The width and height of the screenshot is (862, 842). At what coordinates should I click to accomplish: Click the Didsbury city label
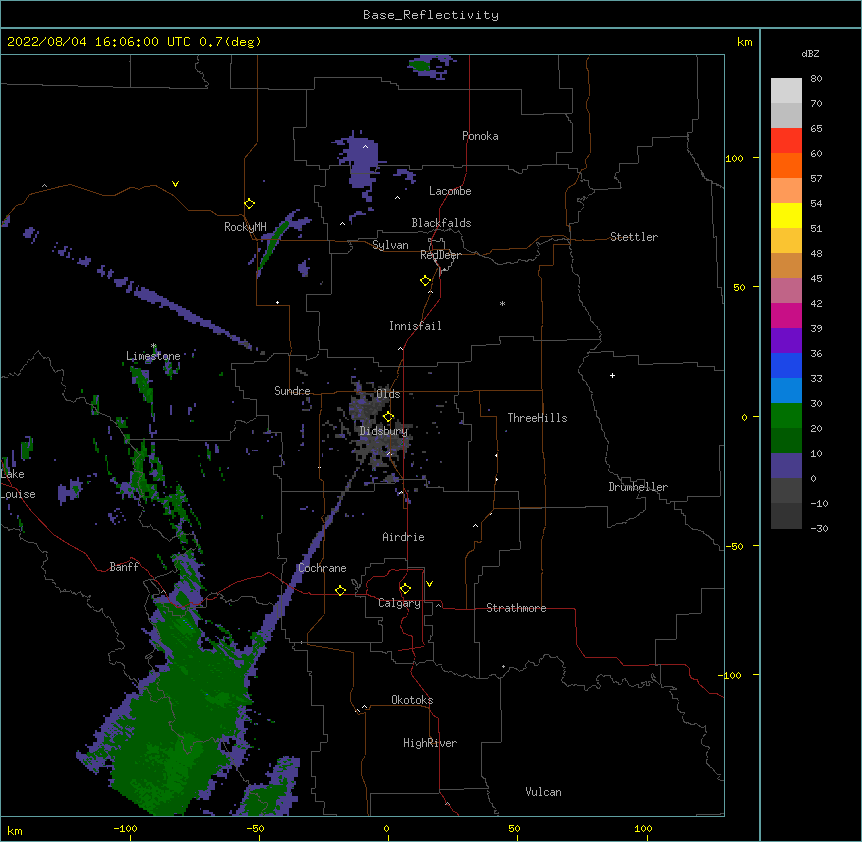pos(383,431)
